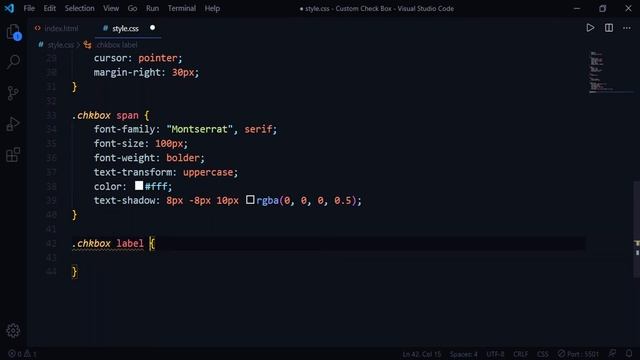Click the vertical editor scrollbar
The width and height of the screenshot is (640, 360).
click(637, 229)
